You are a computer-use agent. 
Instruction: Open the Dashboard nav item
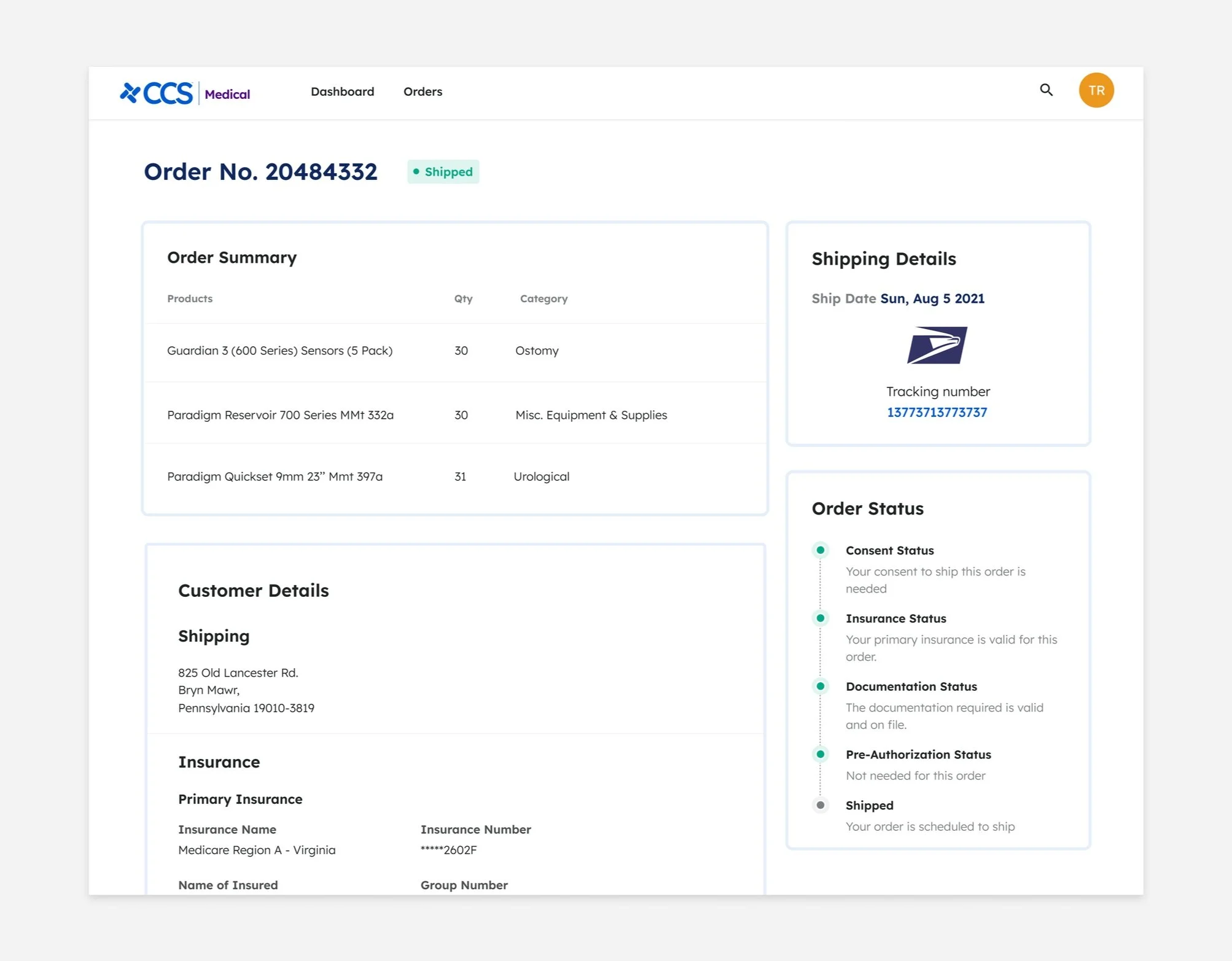coord(342,91)
